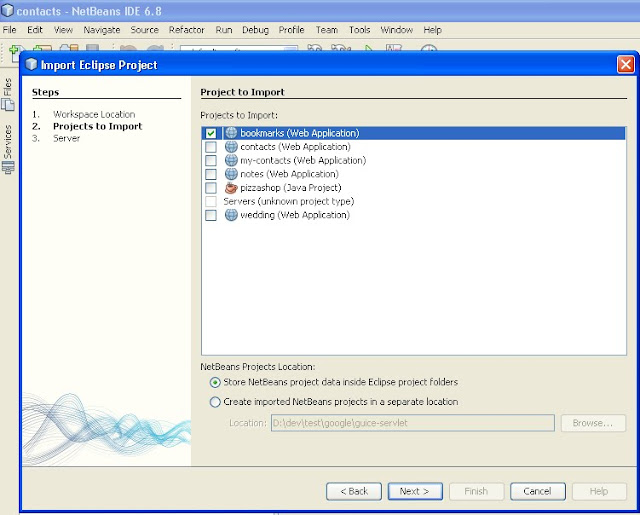The image size is (640, 515).
Task: Check the my-contacts project checkbox
Action: point(211,160)
